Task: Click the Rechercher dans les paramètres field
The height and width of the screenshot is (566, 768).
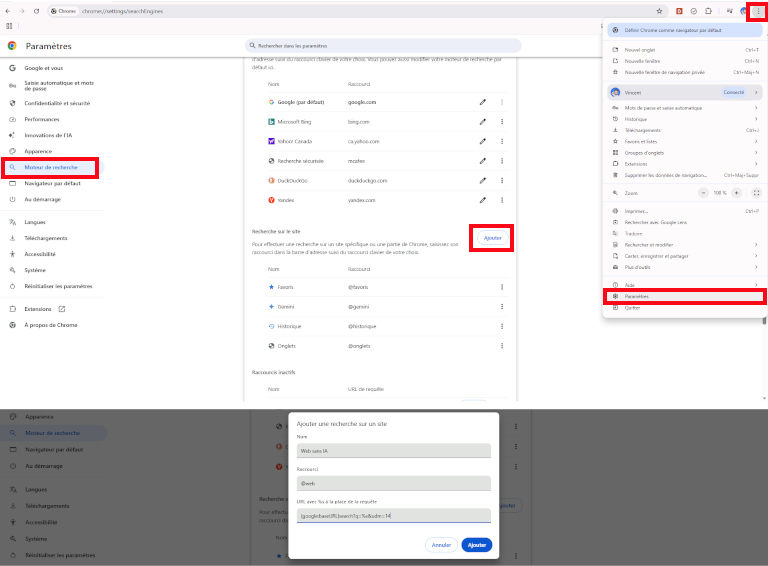Action: click(x=385, y=46)
